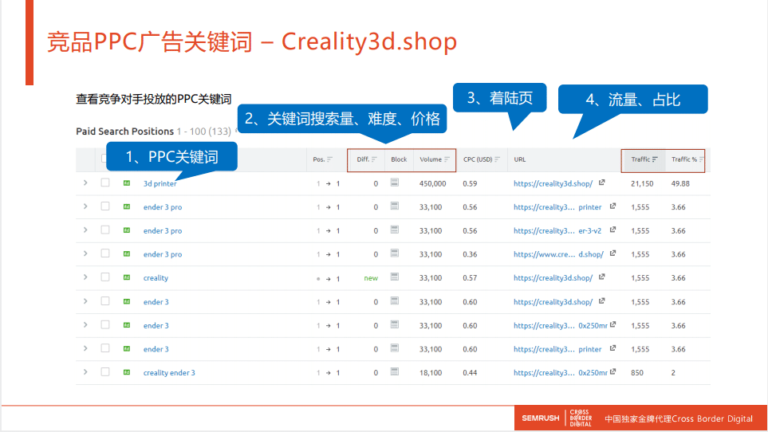Open external link icon in creality ender 3 row
Viewport: 768px width, 432px height.
(613, 373)
